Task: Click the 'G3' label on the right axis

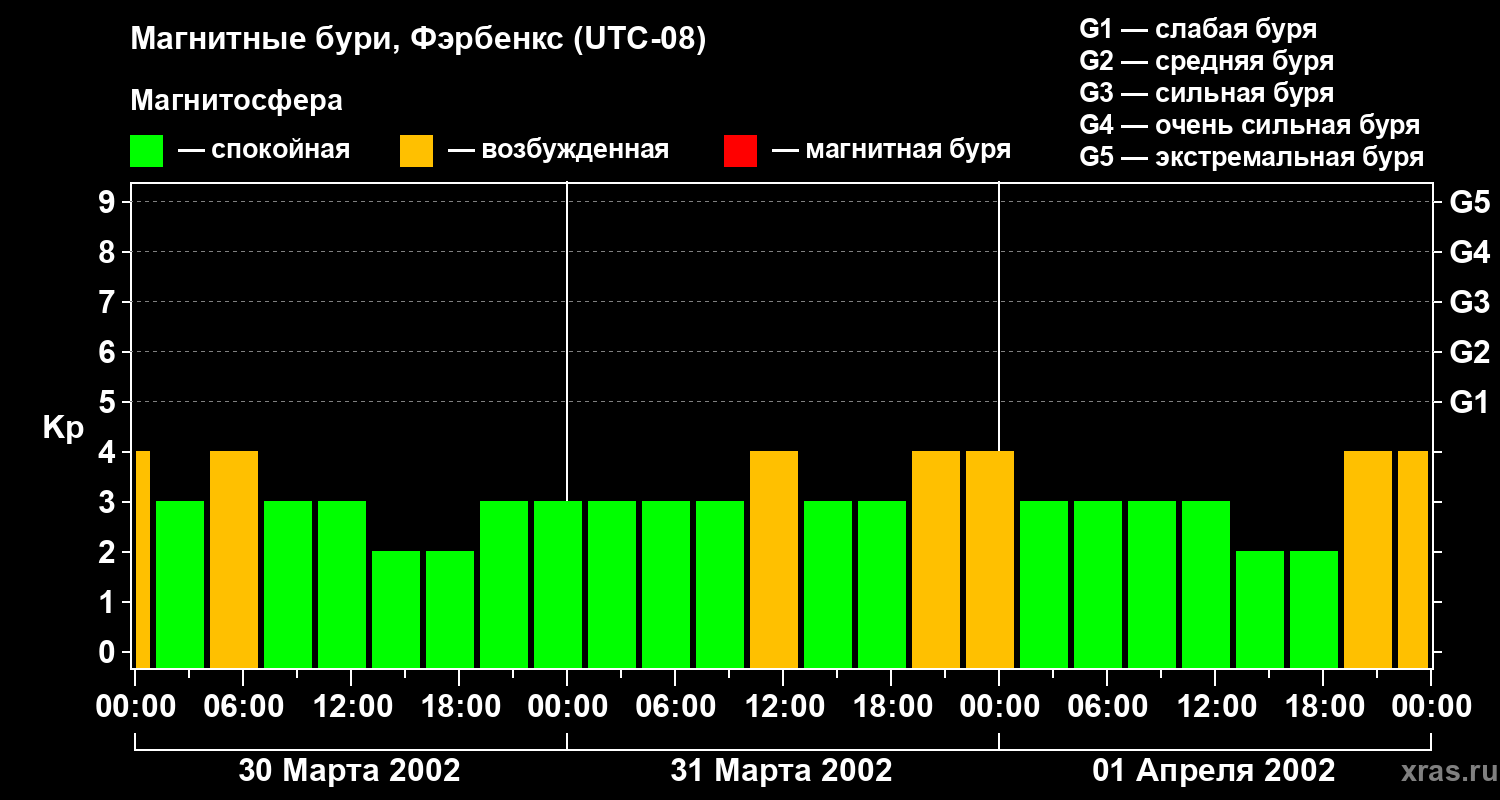Action: pyautogui.click(x=1469, y=302)
